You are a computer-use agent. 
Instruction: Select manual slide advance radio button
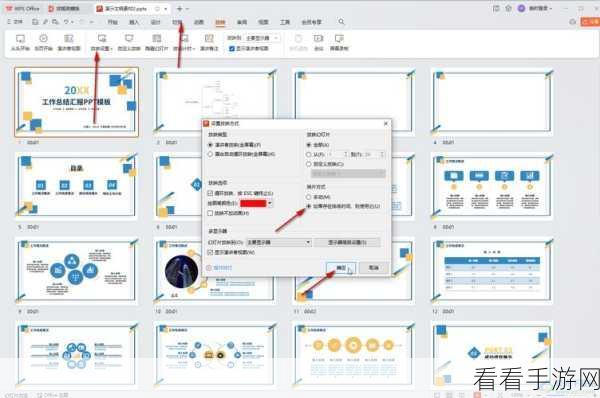(308, 197)
